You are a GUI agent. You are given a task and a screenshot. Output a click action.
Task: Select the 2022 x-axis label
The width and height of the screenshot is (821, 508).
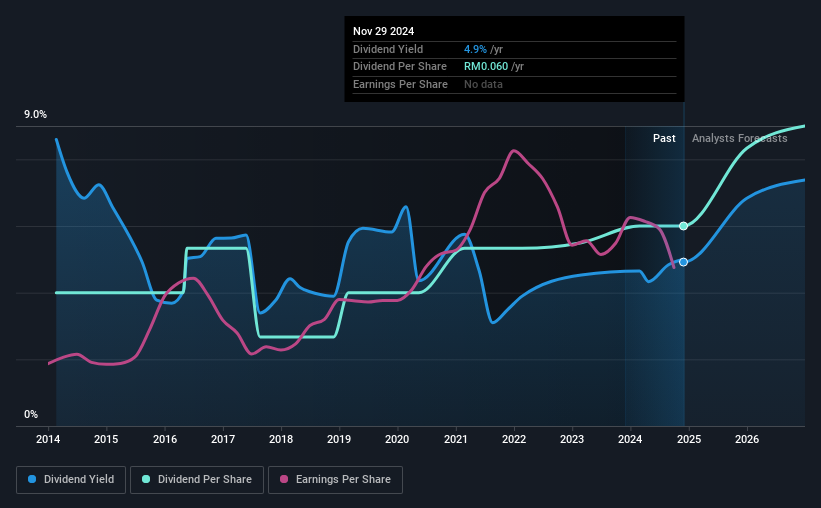pyautogui.click(x=514, y=439)
